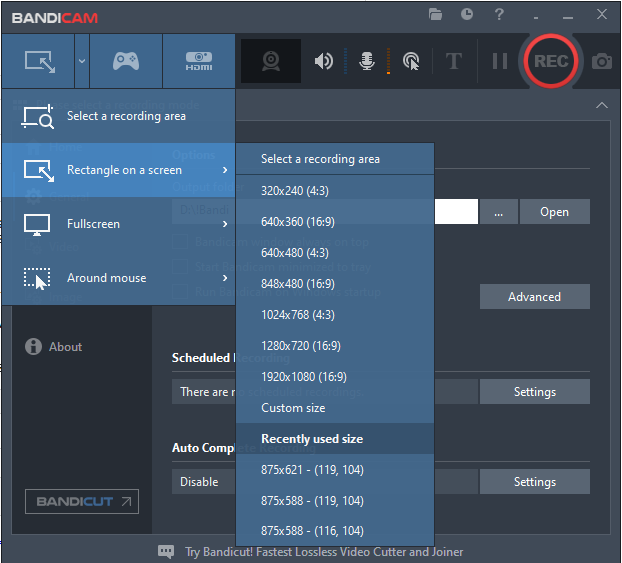Collapse the panel with up chevron
The height and width of the screenshot is (563, 622).
pos(602,105)
